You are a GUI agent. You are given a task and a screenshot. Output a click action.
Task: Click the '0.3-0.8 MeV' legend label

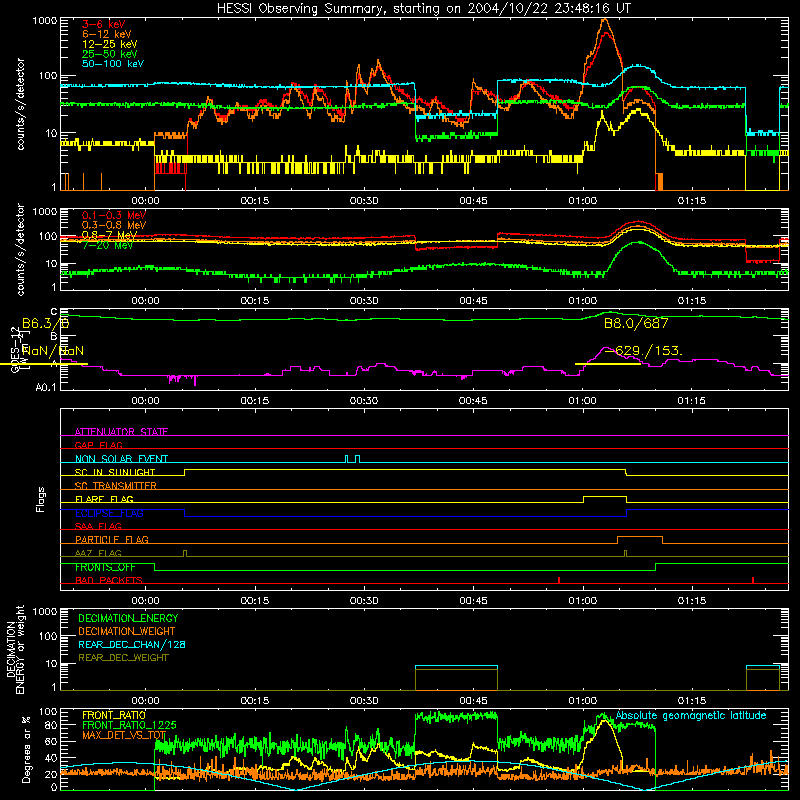tap(114, 225)
